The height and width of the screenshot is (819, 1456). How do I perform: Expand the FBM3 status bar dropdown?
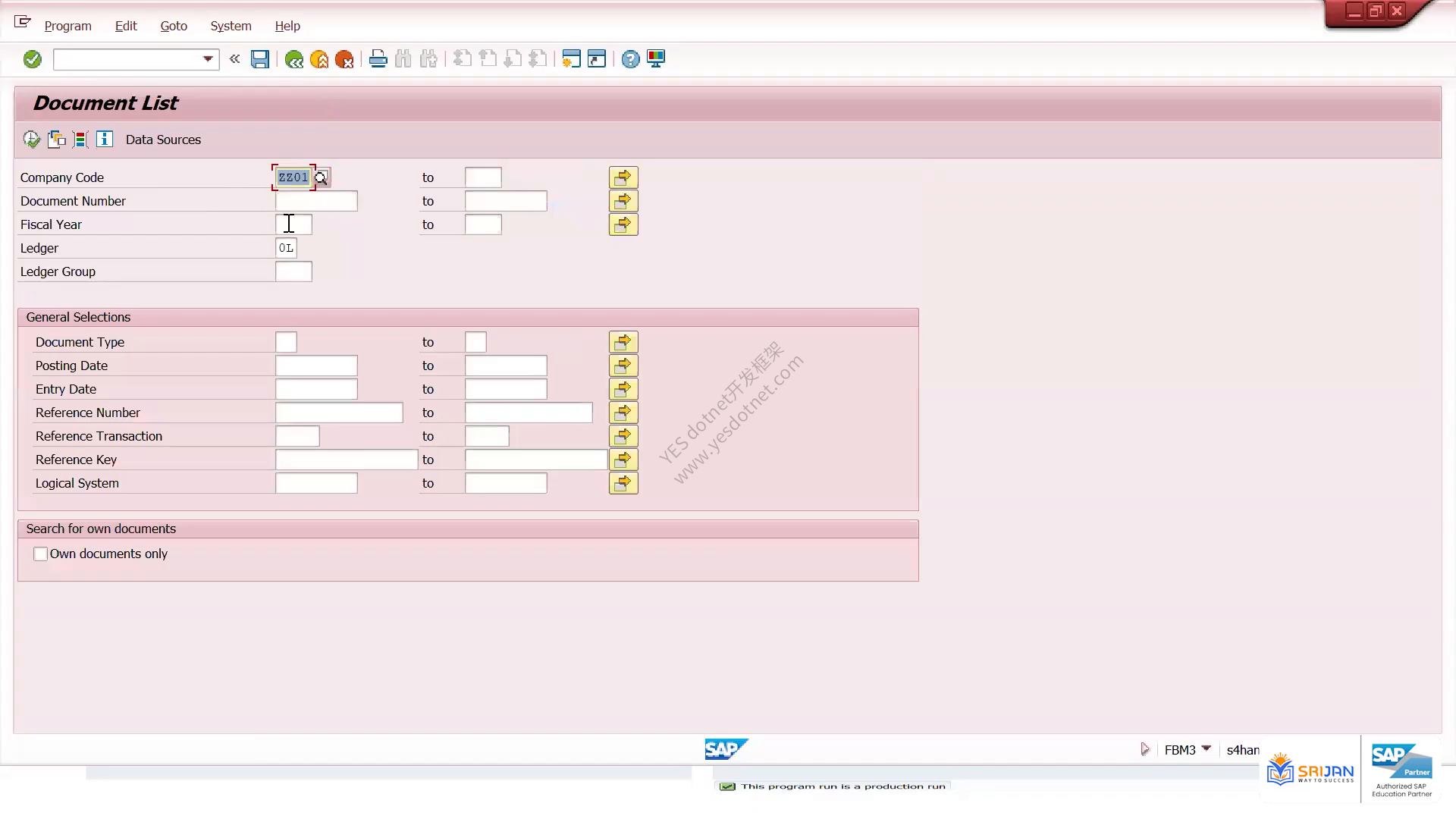(x=1207, y=749)
